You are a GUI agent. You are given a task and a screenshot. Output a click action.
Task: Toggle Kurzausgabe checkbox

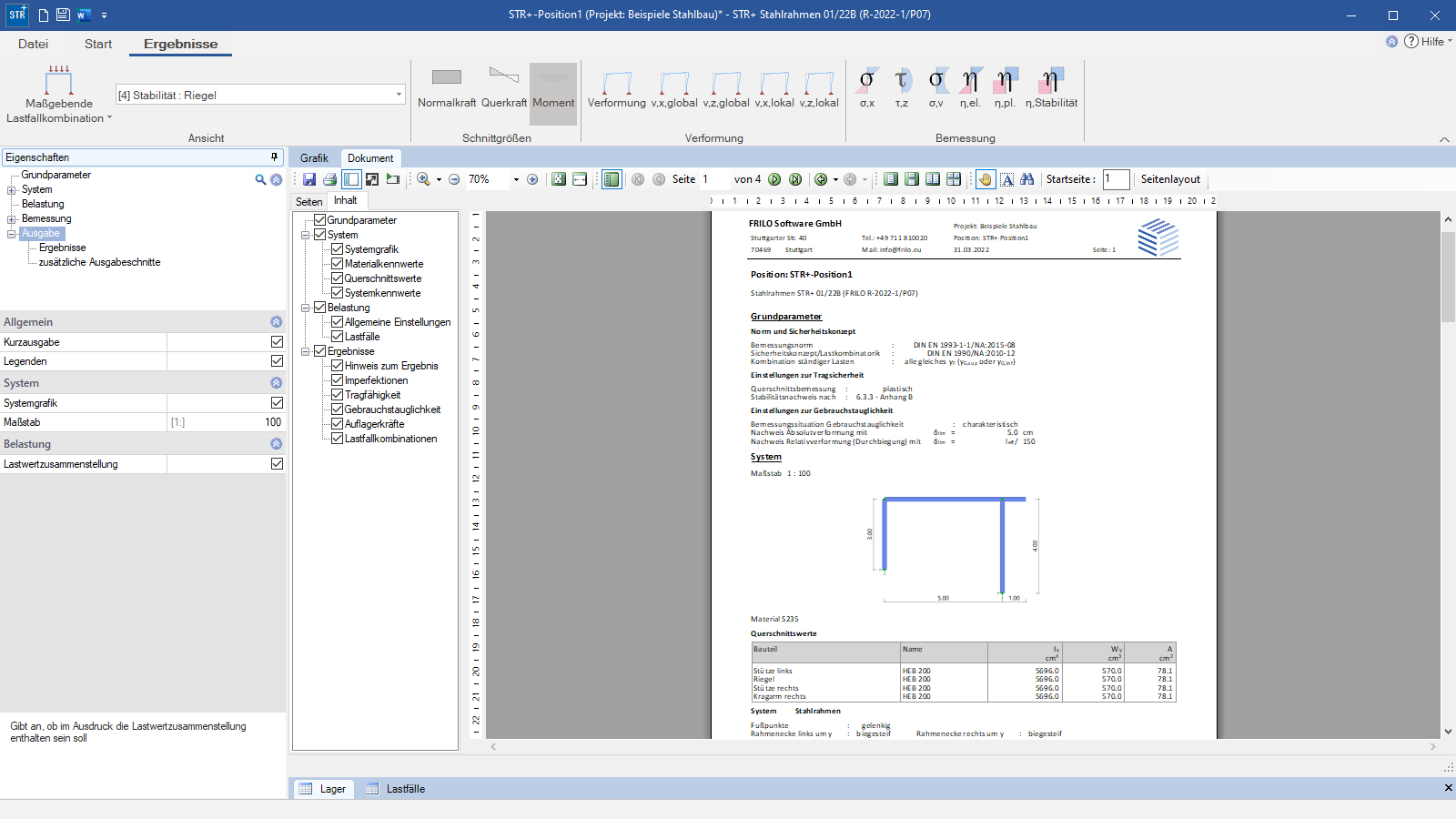[x=277, y=342]
